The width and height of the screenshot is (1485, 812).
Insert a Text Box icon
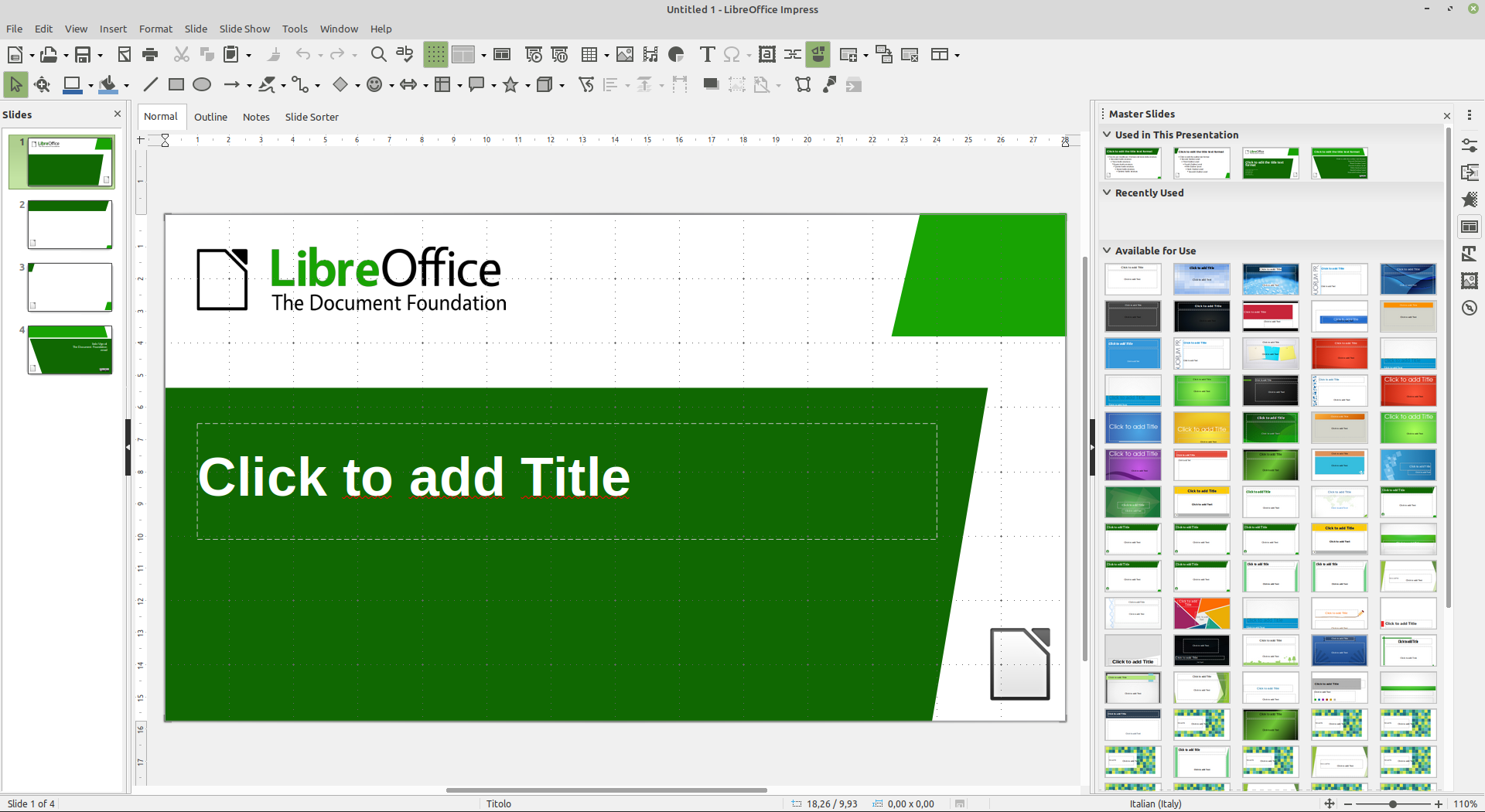click(707, 55)
